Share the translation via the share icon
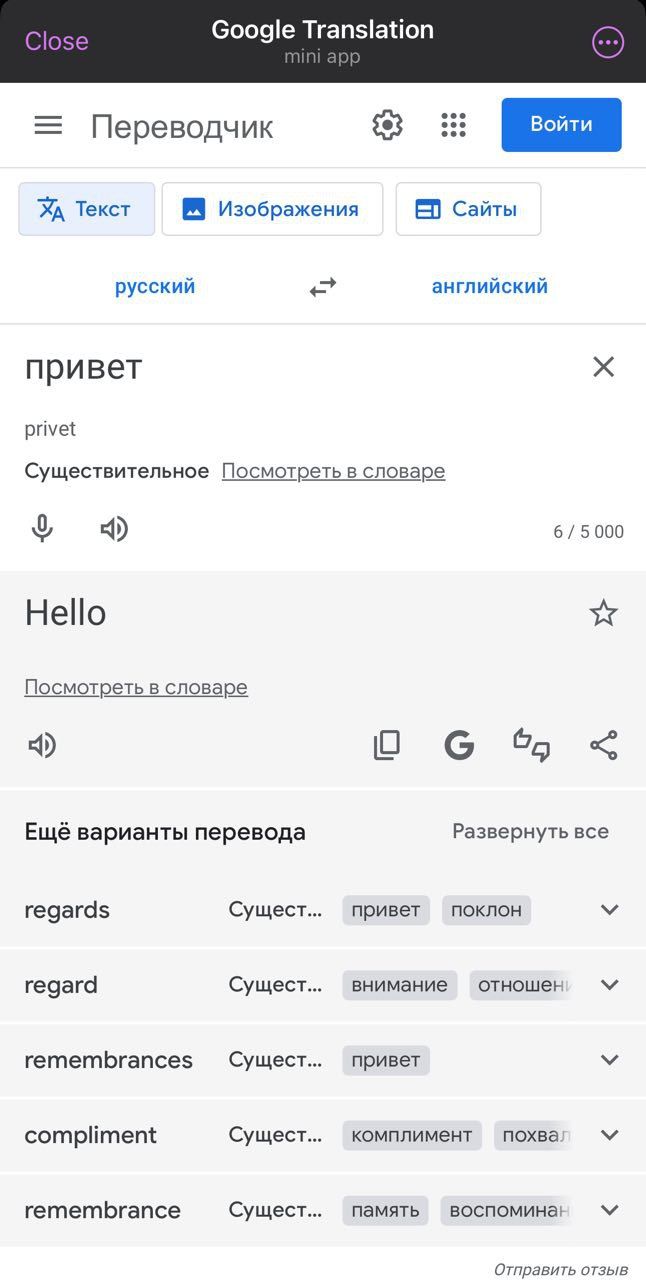The width and height of the screenshot is (646, 1280). [x=603, y=744]
